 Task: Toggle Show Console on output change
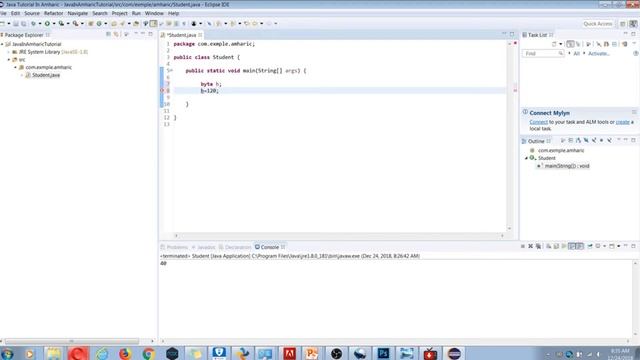pos(572,246)
